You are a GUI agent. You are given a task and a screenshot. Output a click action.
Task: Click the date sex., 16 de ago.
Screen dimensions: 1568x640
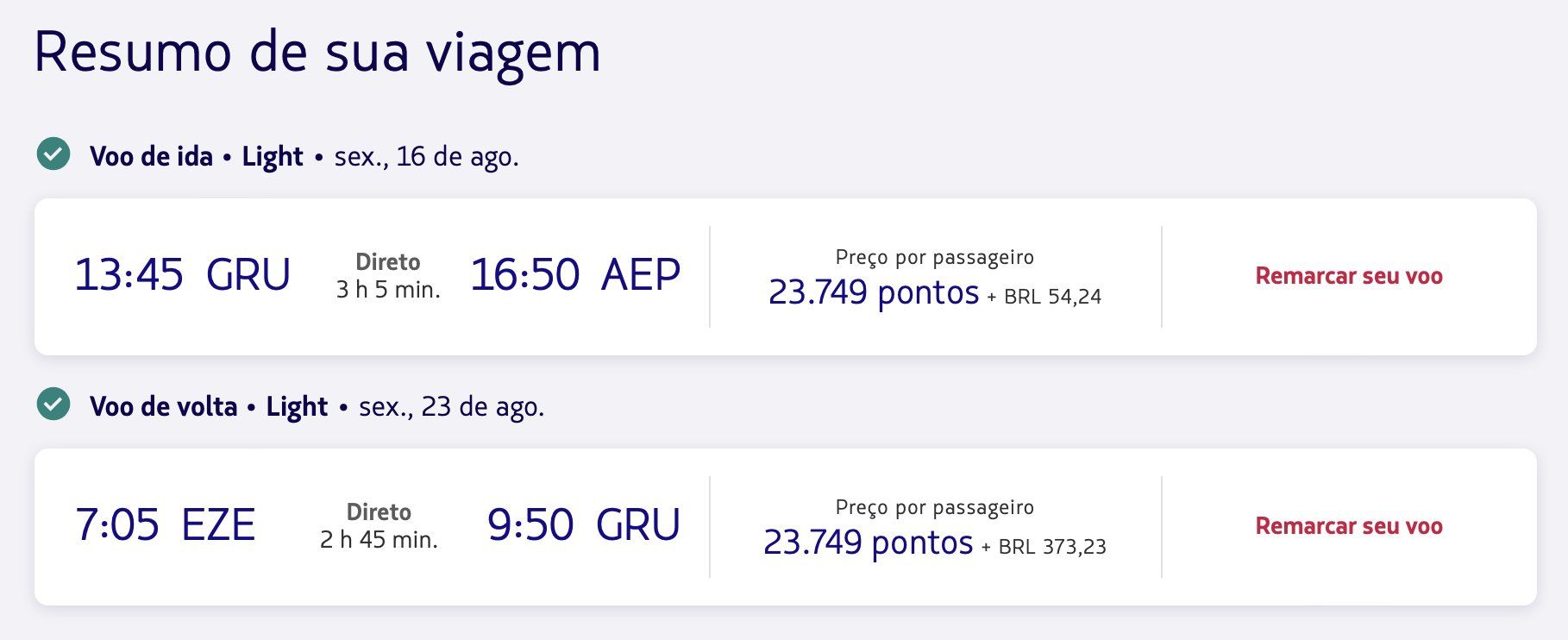427,157
